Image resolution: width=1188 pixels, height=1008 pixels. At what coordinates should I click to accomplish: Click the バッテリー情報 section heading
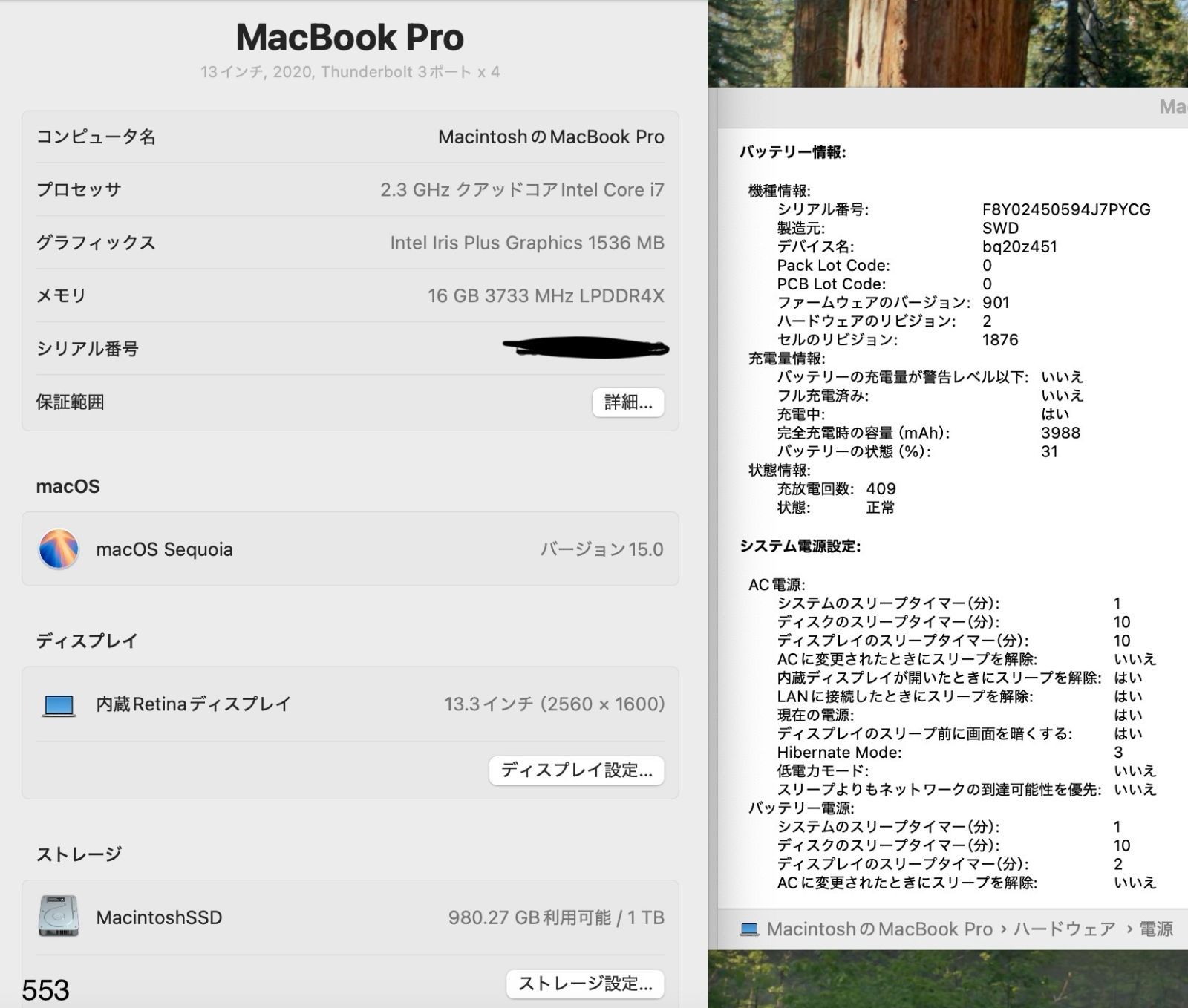click(792, 152)
